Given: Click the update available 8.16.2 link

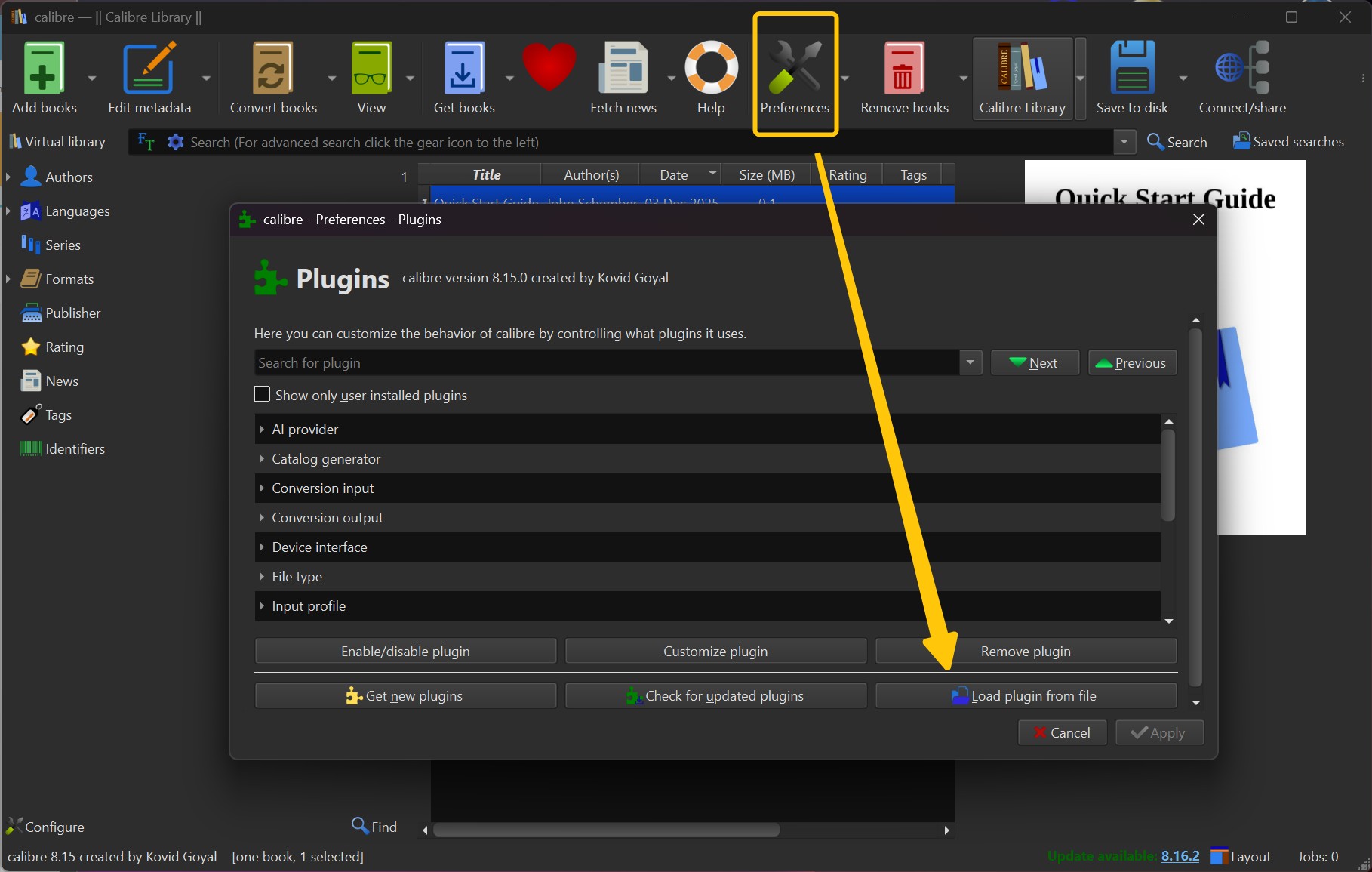Looking at the screenshot, I should [x=1180, y=856].
